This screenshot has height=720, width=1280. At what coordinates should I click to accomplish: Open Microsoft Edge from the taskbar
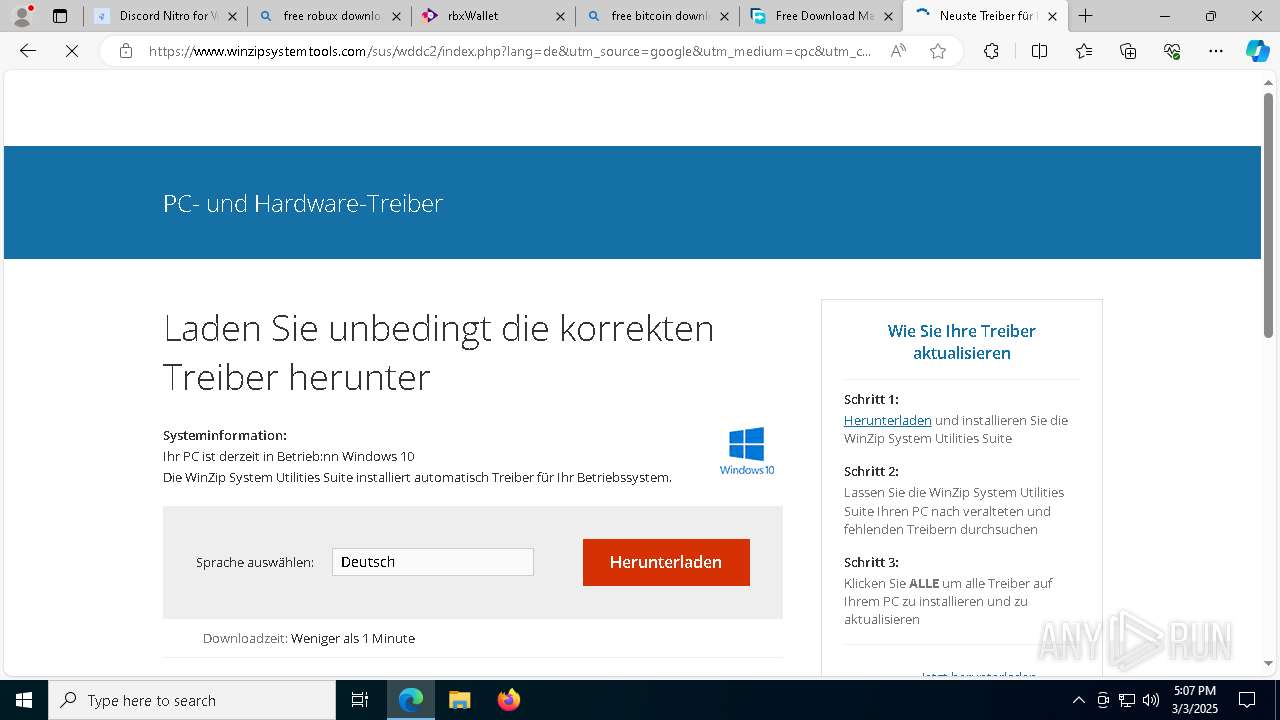(411, 700)
